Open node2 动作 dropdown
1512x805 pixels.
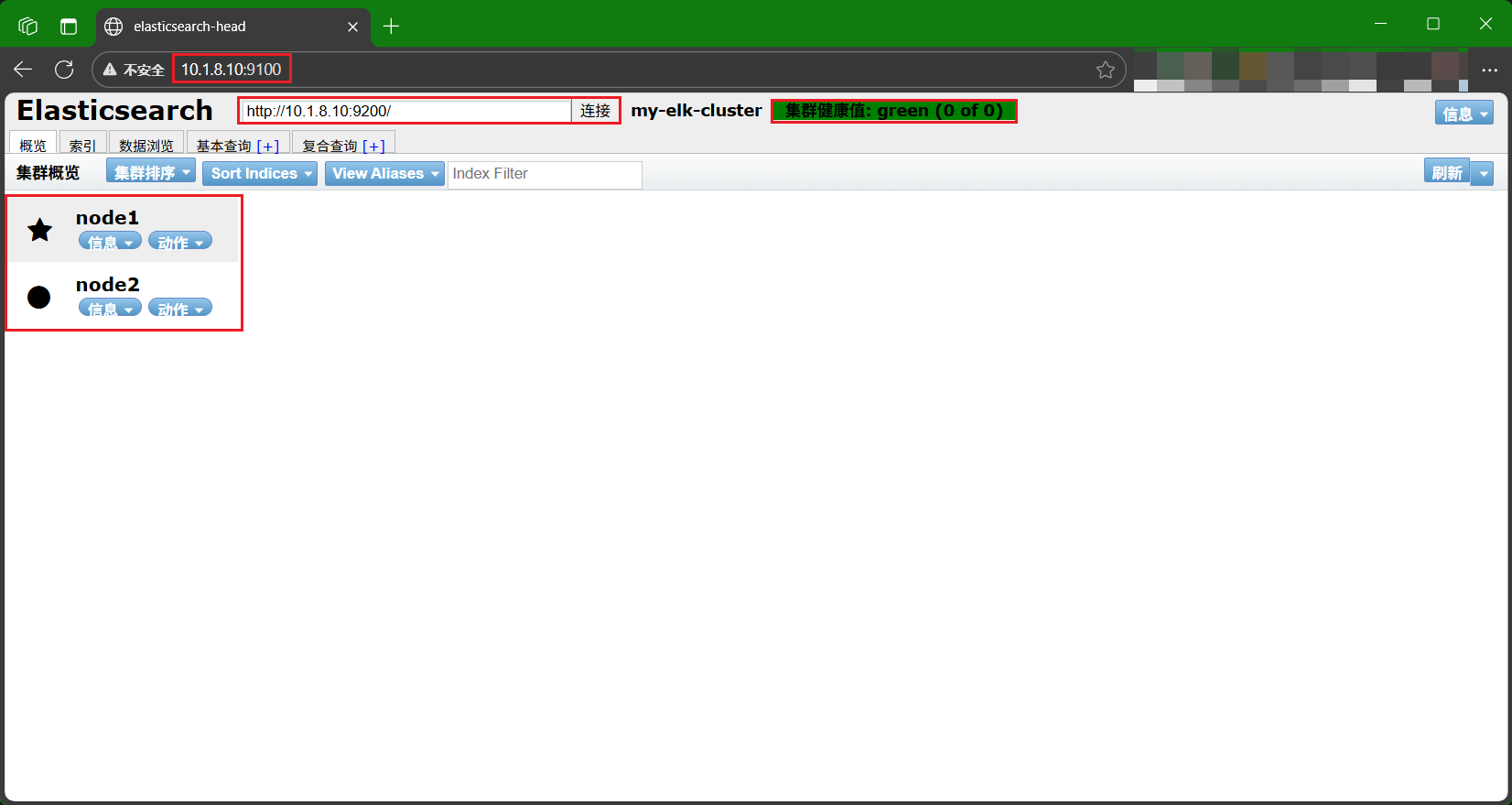180,308
